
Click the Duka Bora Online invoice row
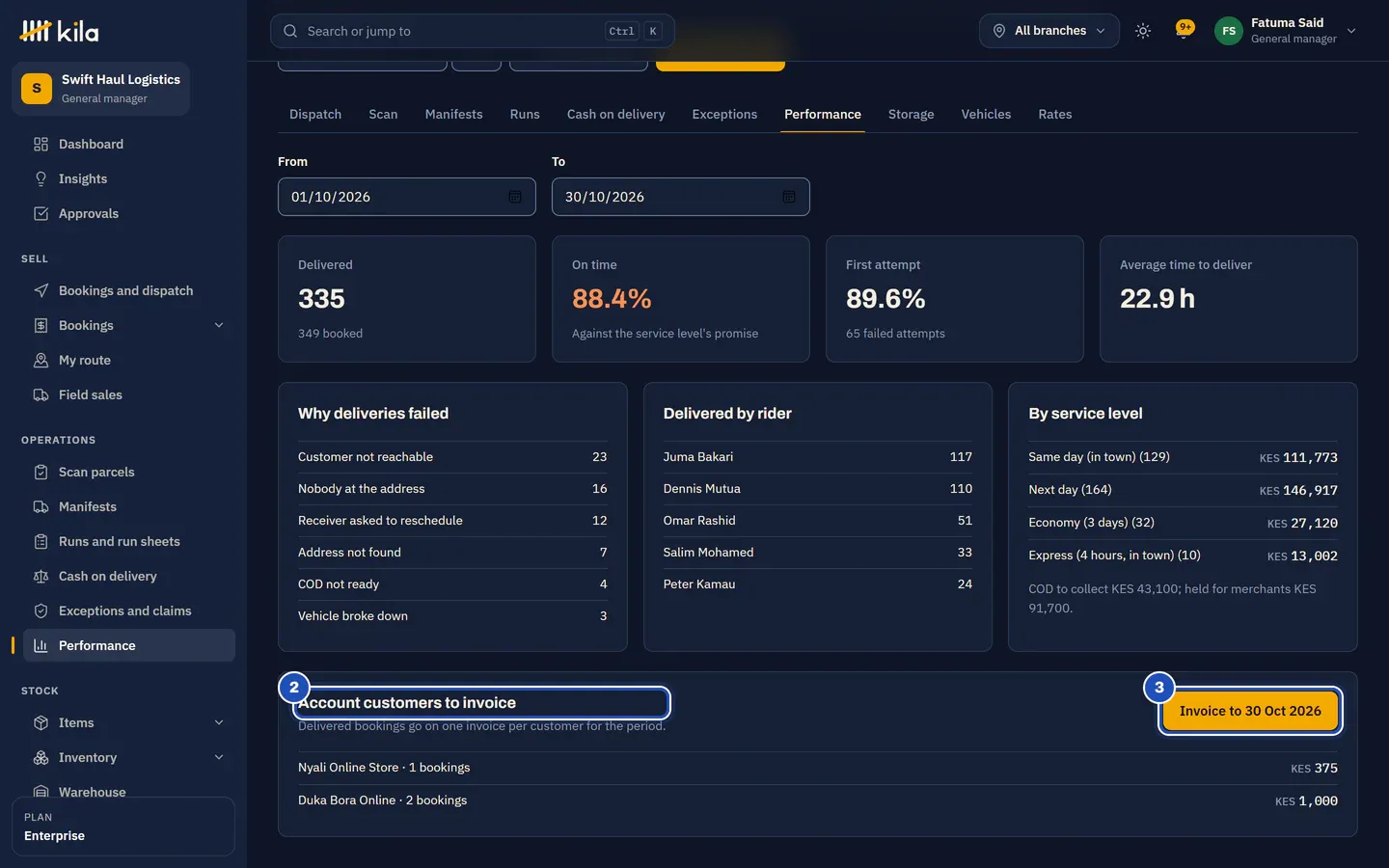click(x=818, y=800)
